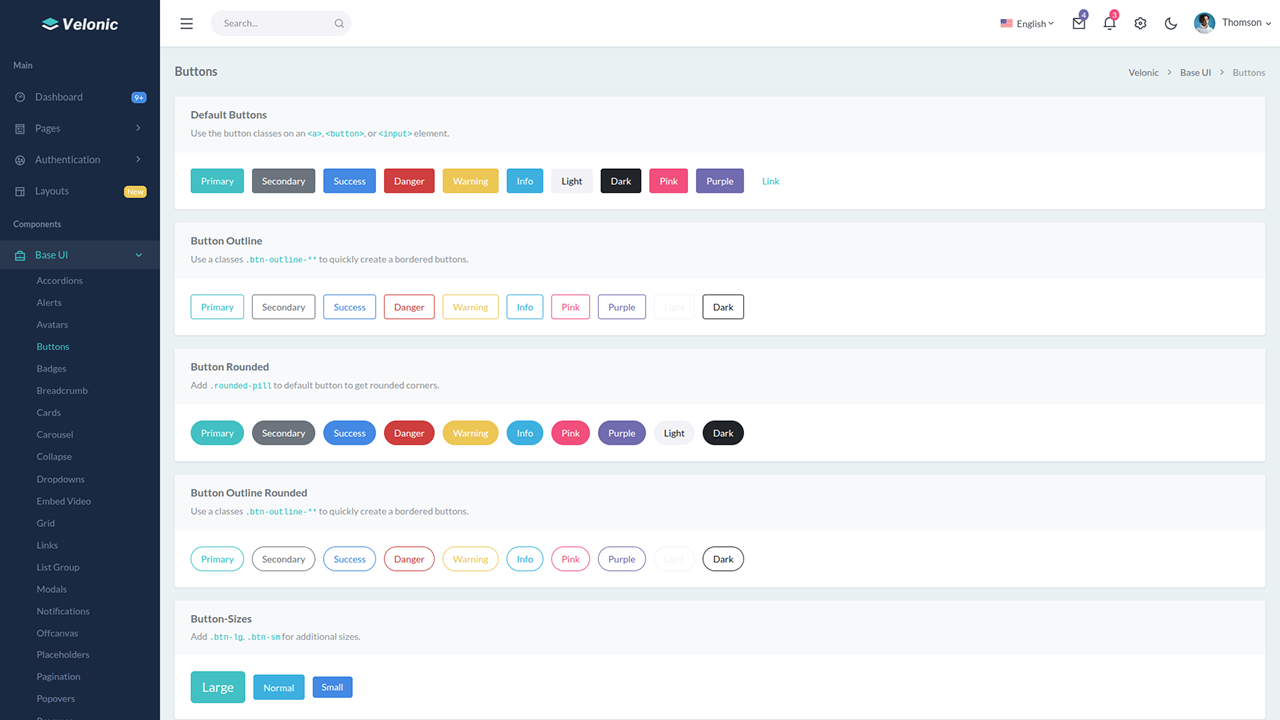Open the Dropdowns menu item in sidebar
The height and width of the screenshot is (720, 1280).
pyautogui.click(x=60, y=478)
